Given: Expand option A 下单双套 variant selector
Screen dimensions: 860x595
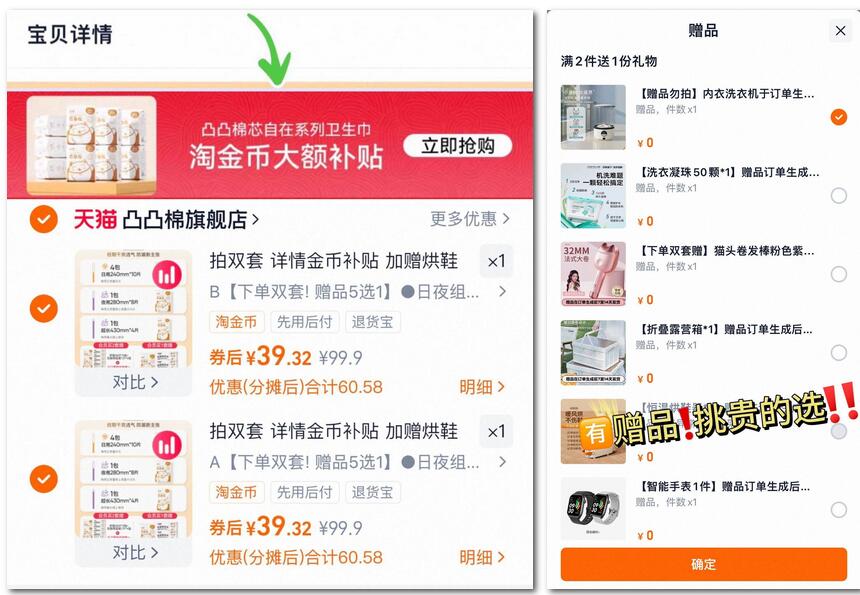Looking at the screenshot, I should coord(358,462).
